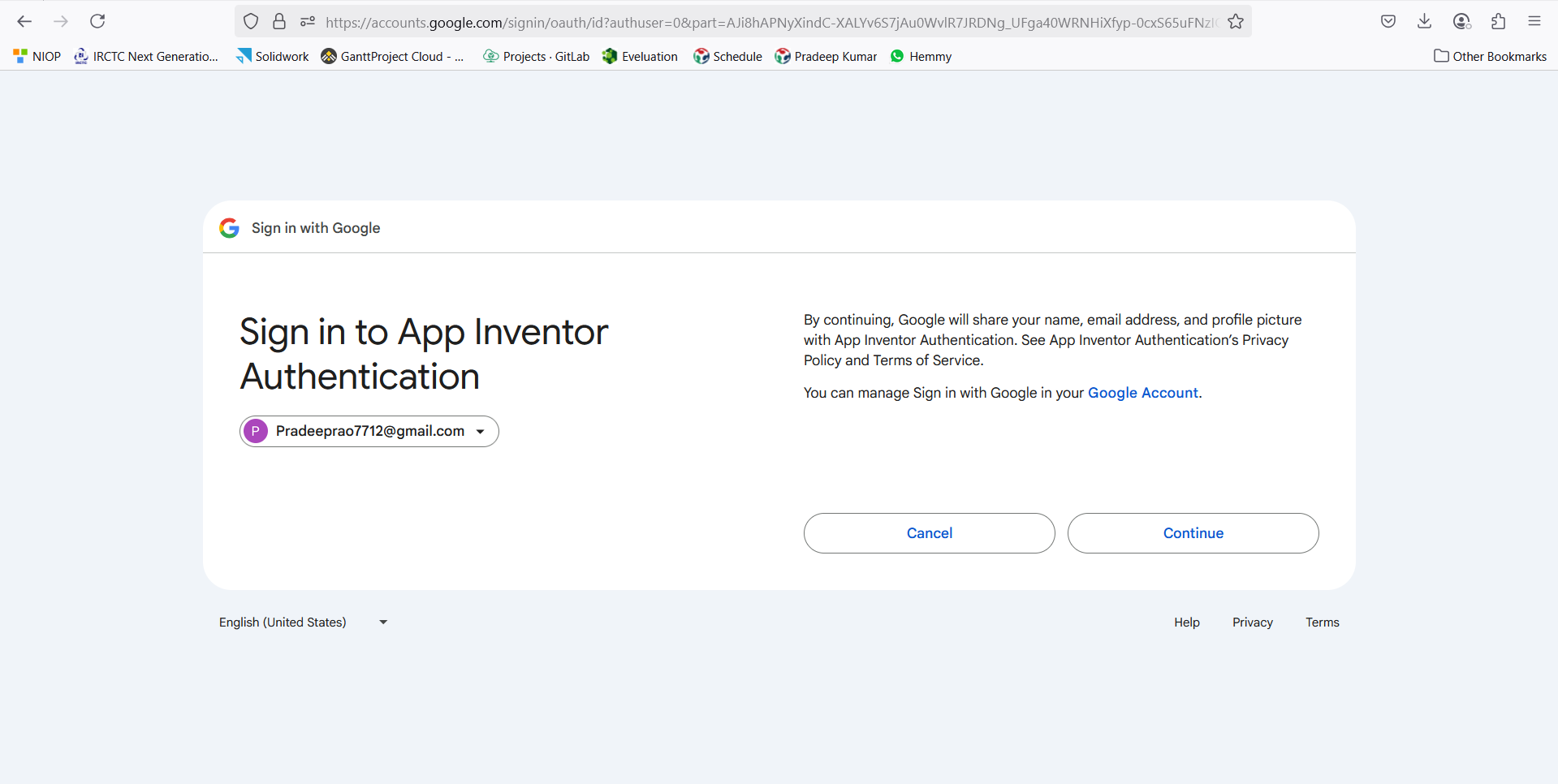Open Projects GitLab bookmark

pyautogui.click(x=537, y=56)
